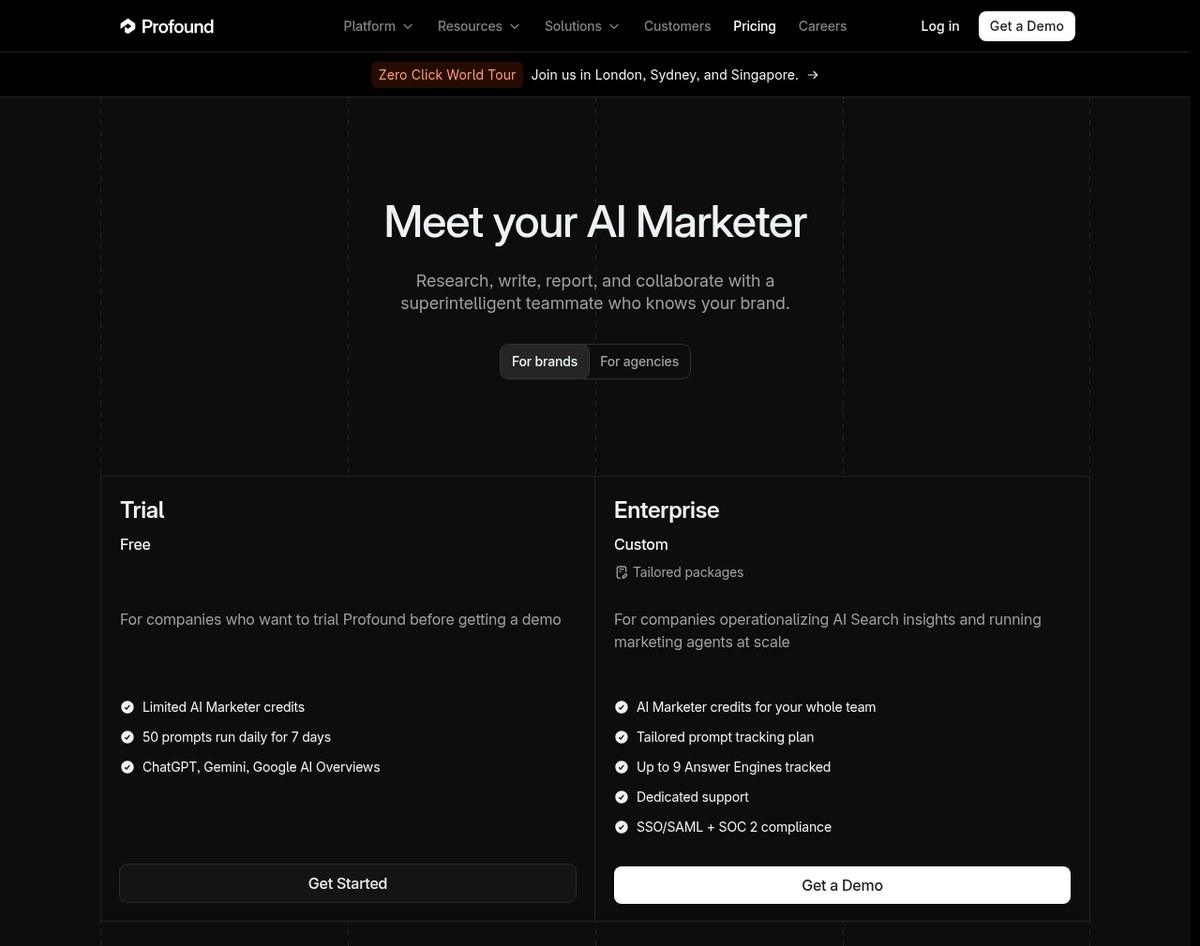1200x946 pixels.
Task: Click the checkmark beside 50 prompts run daily
Action: click(x=127, y=737)
